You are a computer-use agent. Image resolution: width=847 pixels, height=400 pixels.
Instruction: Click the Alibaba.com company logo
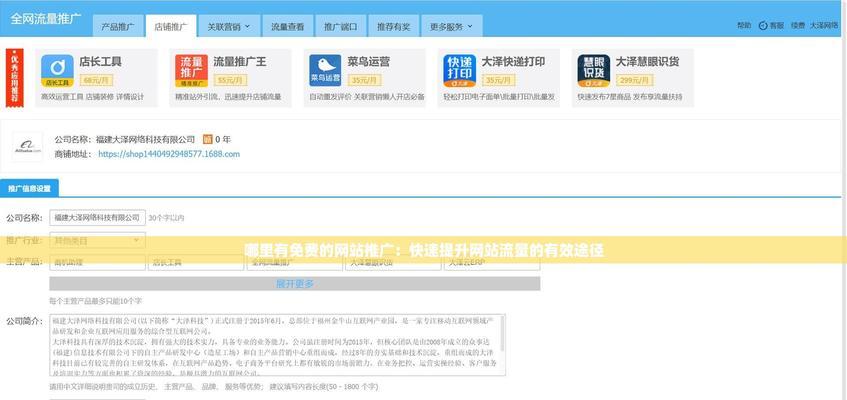coord(28,146)
